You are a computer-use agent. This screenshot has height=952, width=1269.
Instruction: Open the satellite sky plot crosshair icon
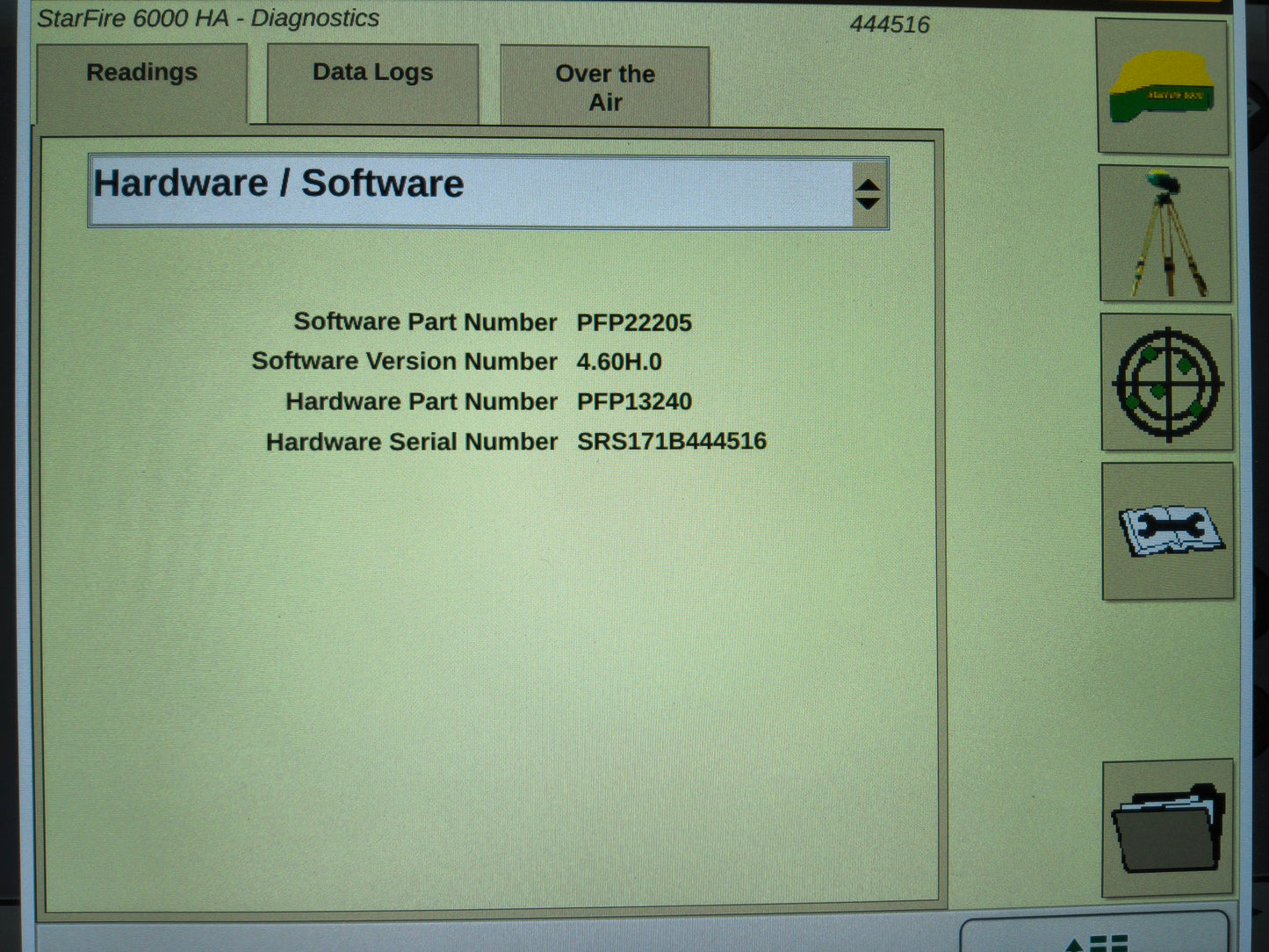point(1167,383)
